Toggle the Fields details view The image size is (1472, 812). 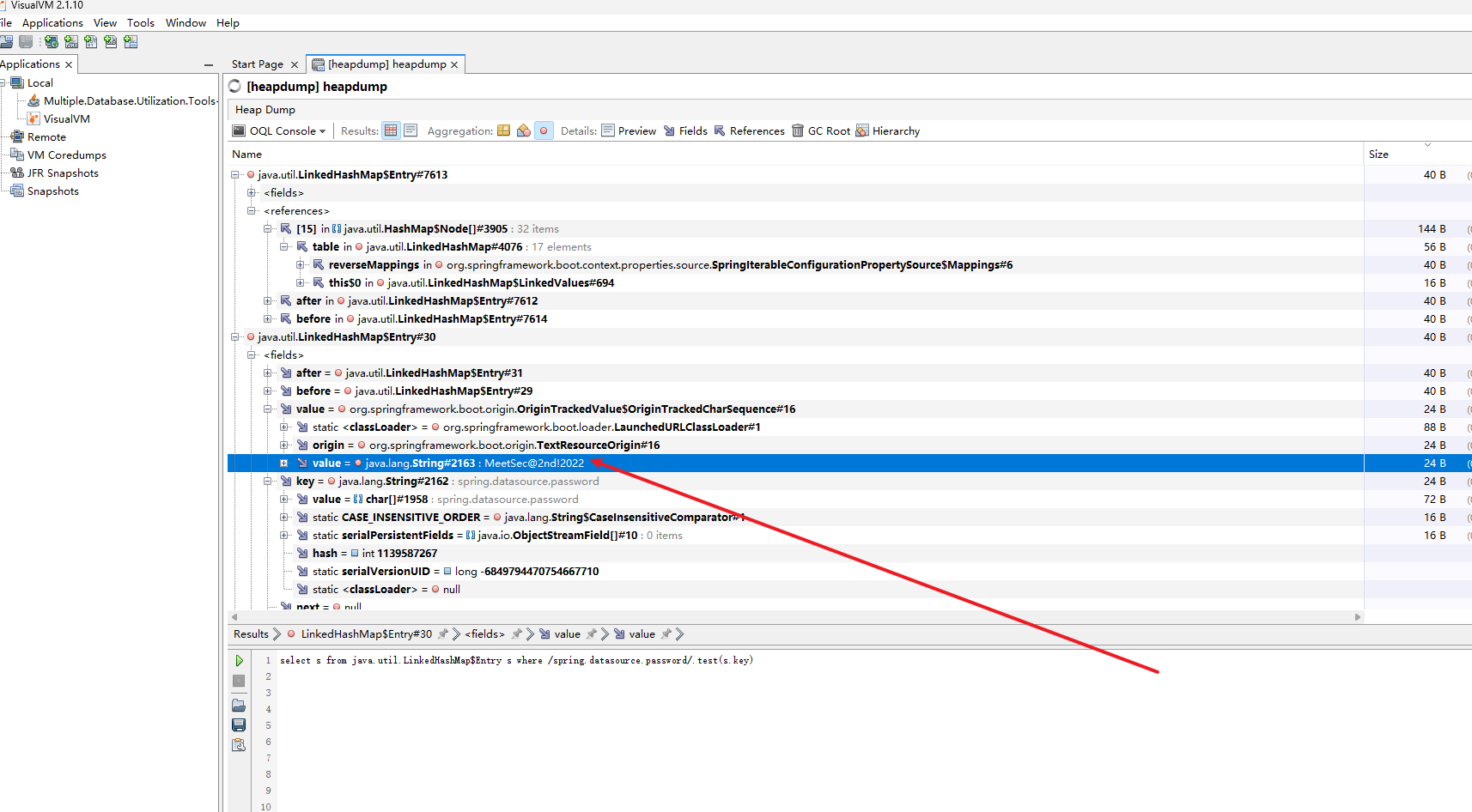coord(685,131)
